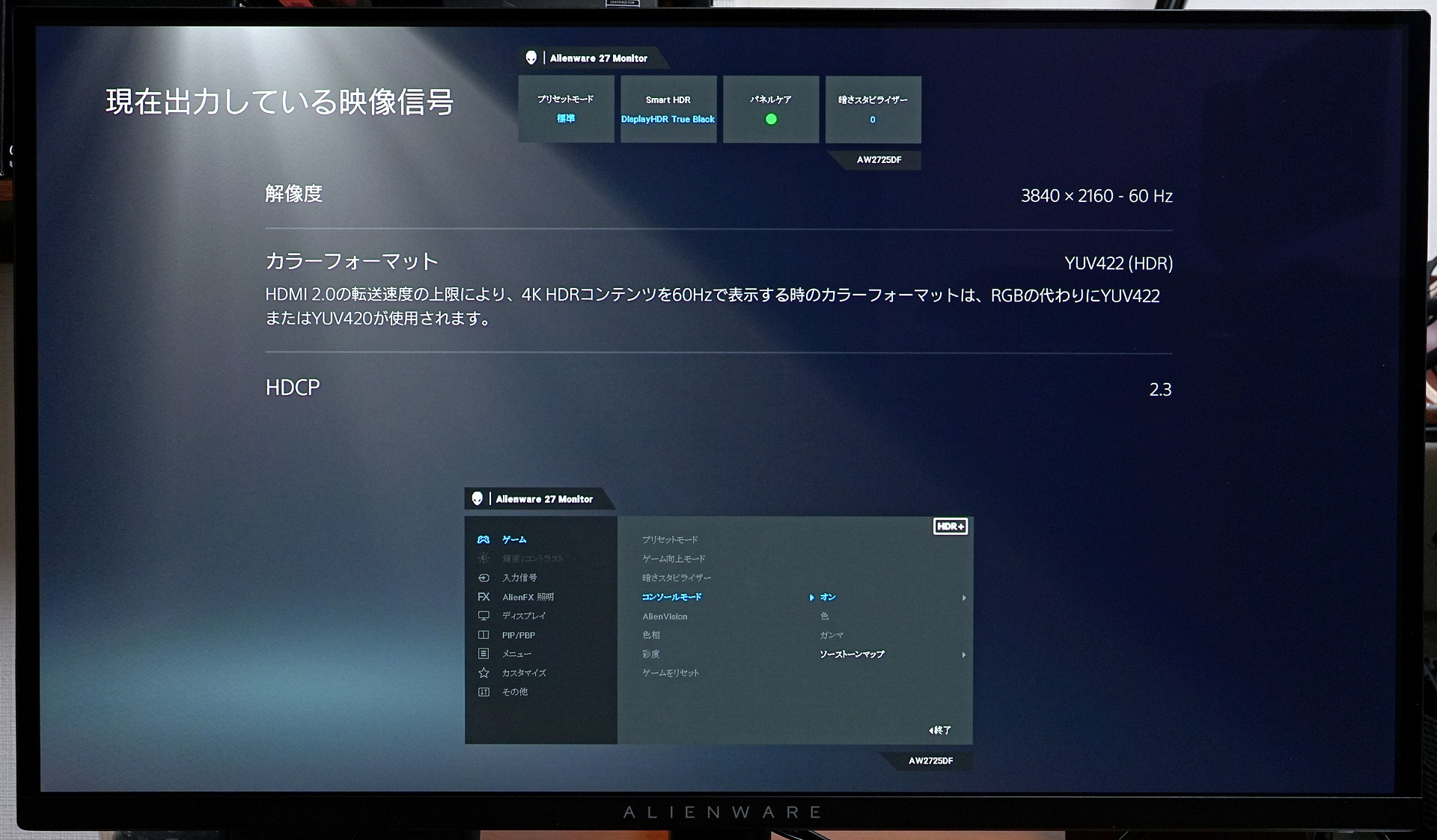Click the 輝度/コントラスト sun icon

coord(483,558)
